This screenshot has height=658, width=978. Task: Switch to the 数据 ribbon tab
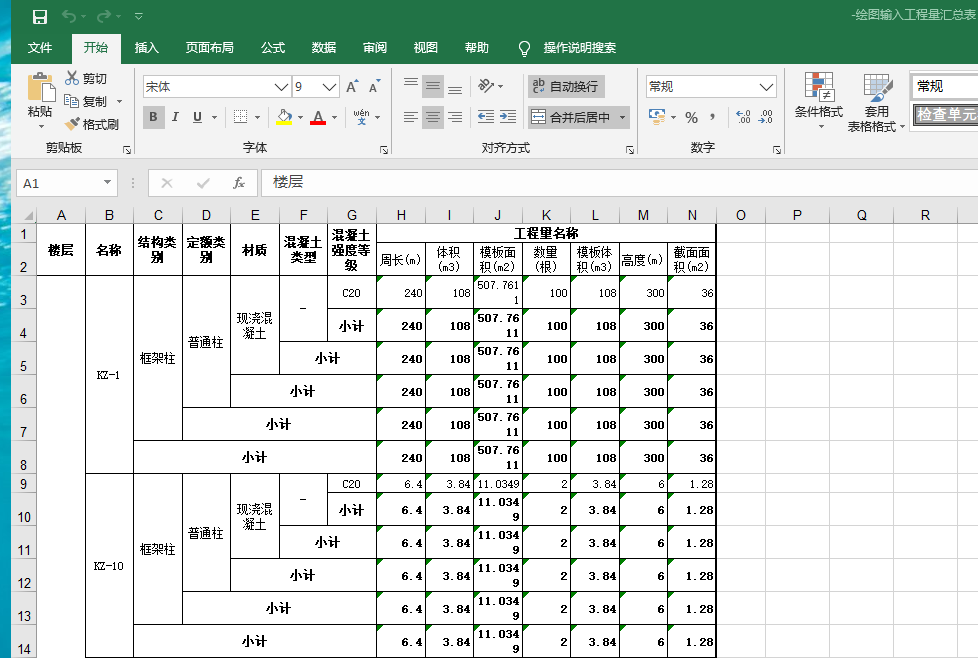pos(324,47)
